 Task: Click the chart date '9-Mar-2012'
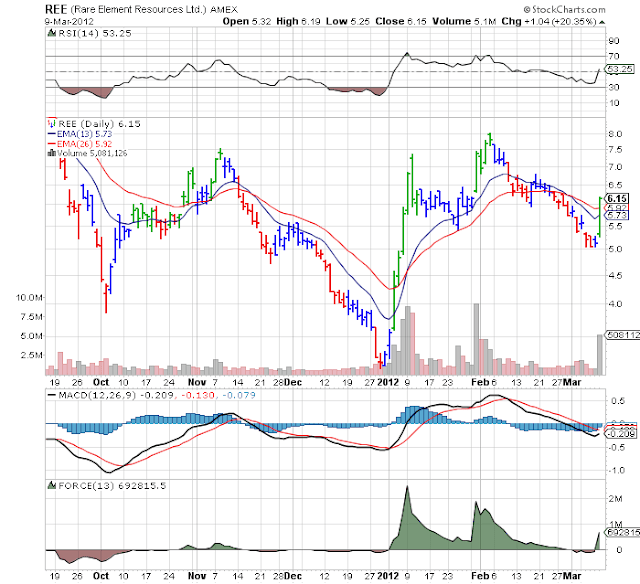tap(69, 22)
